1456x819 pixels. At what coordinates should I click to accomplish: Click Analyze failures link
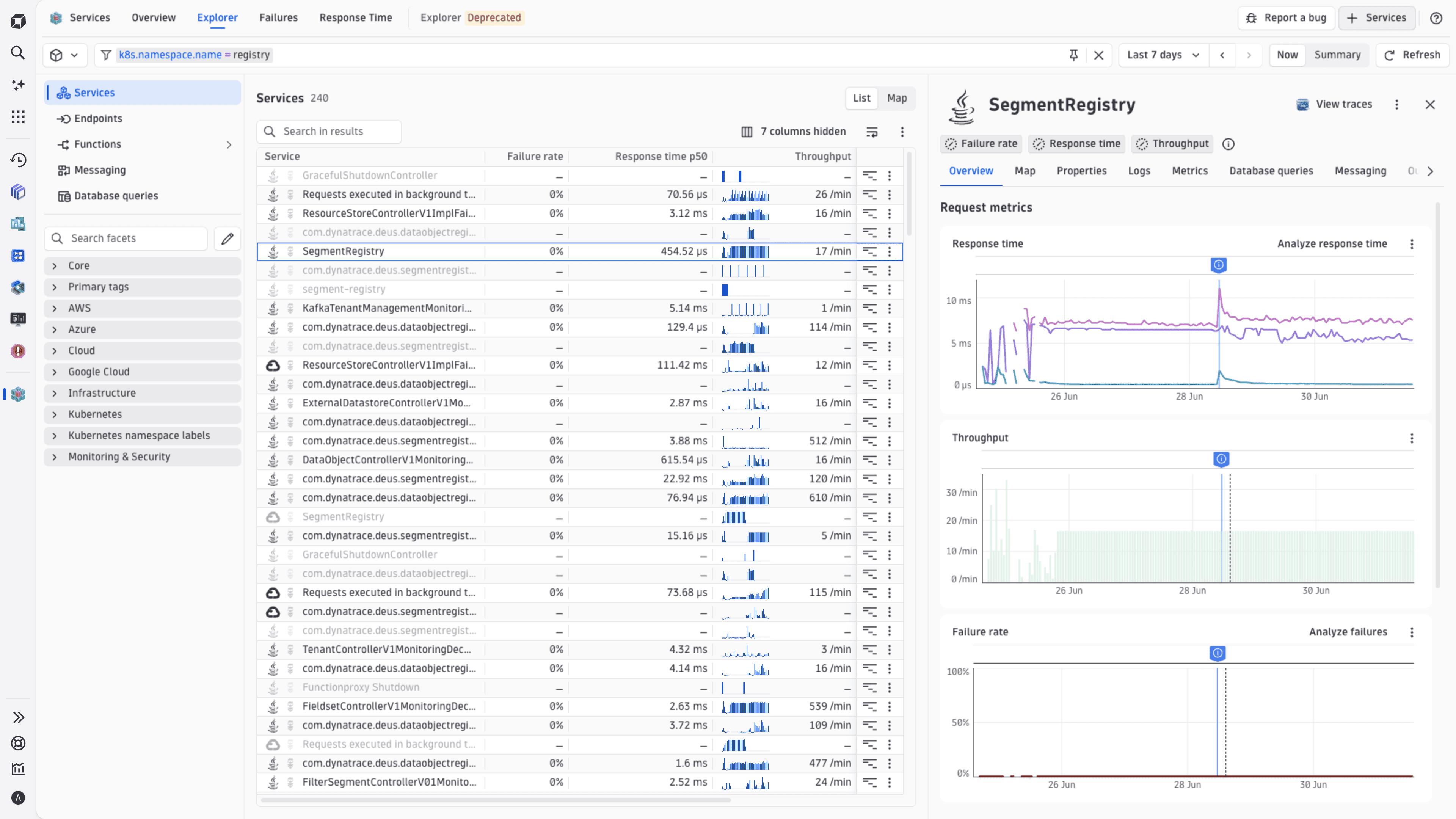point(1348,632)
